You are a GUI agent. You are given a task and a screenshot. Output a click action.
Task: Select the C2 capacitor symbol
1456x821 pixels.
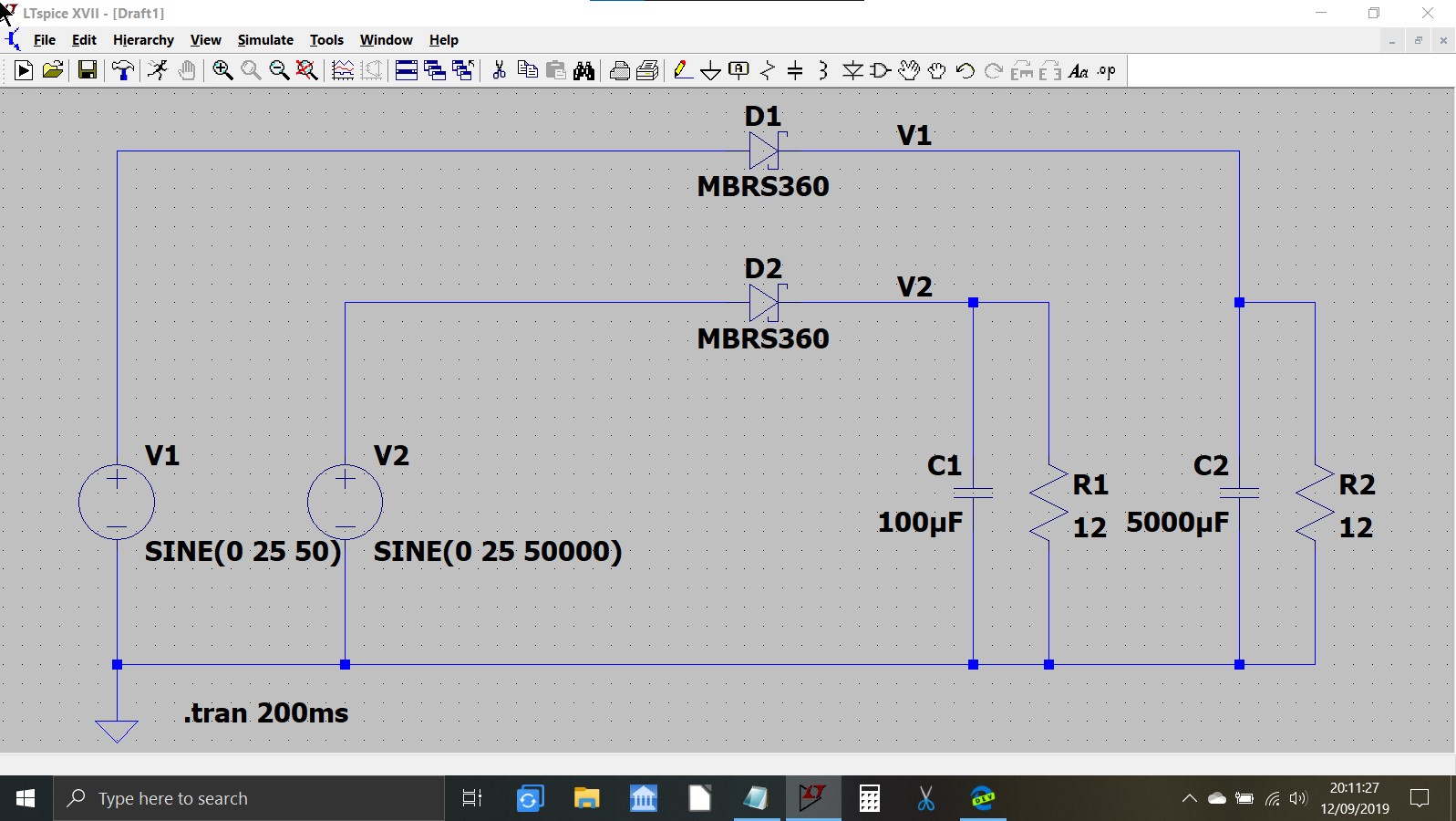[1239, 493]
